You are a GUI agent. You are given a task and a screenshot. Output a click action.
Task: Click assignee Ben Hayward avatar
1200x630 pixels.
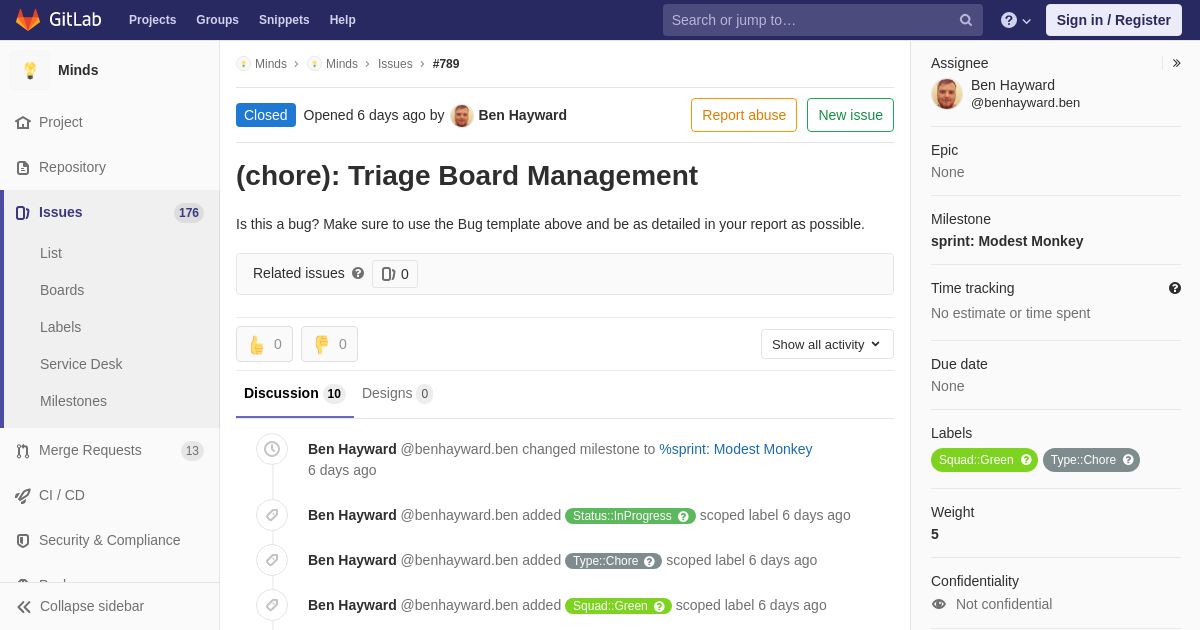tap(947, 94)
